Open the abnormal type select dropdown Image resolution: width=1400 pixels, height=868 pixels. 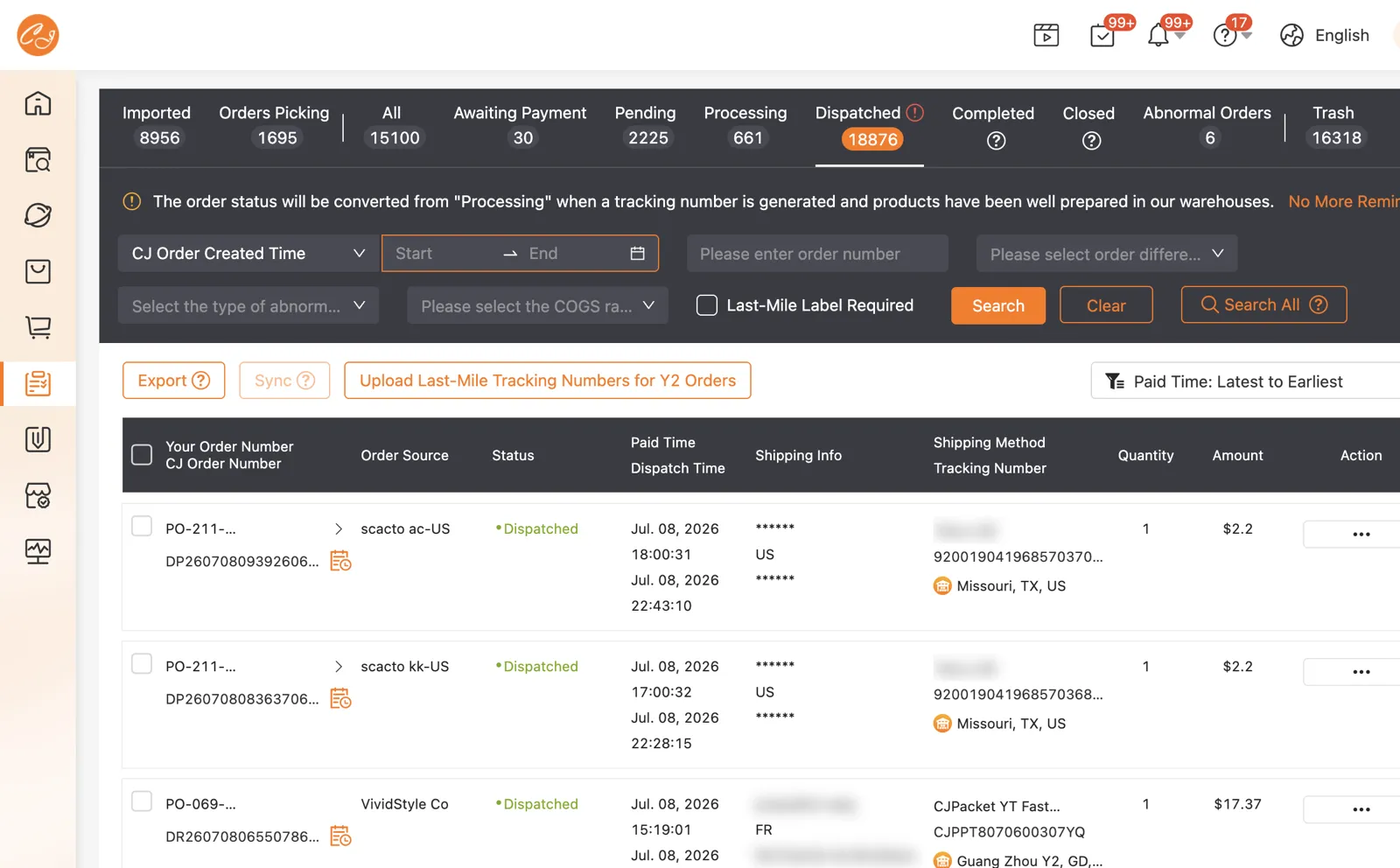point(248,305)
